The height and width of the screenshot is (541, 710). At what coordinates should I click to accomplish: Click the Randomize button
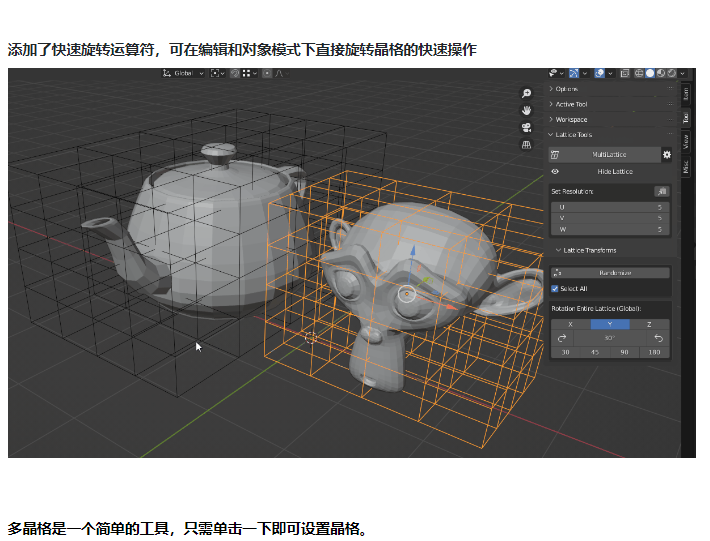(x=610, y=273)
